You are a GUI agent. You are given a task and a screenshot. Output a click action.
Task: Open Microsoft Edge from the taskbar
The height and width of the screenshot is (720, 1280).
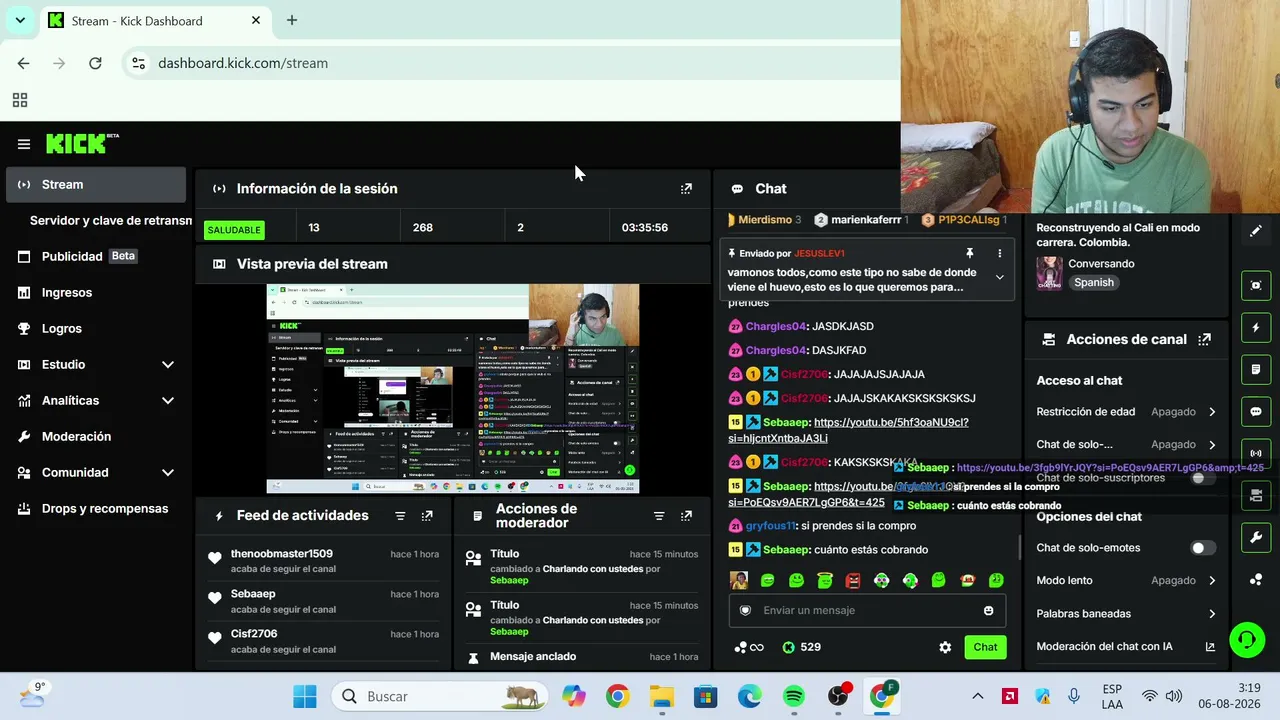[750, 696]
